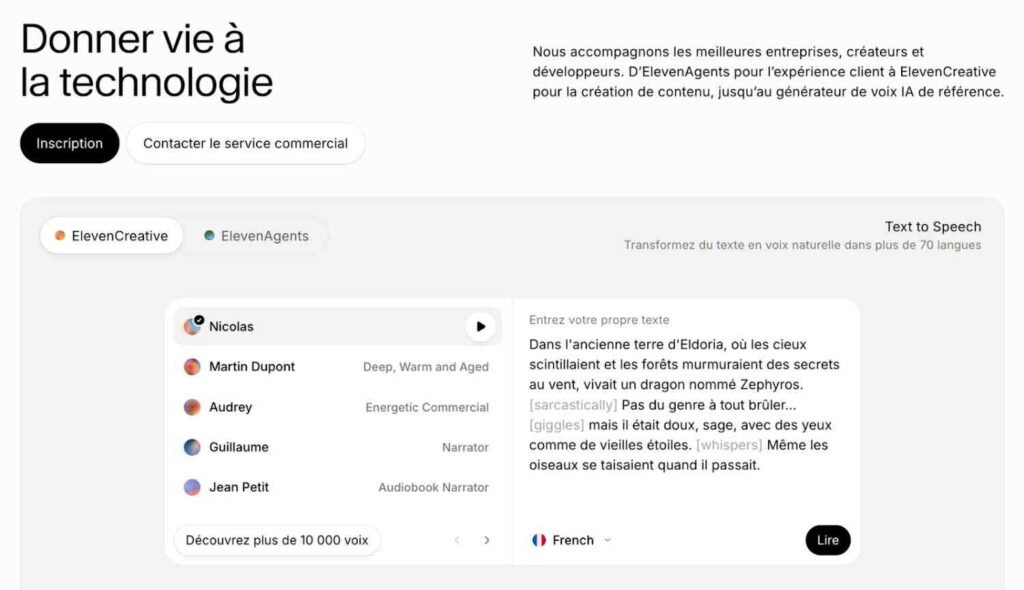Switch to the ElevenCreative tab
This screenshot has height=590, width=1024.
click(x=111, y=236)
